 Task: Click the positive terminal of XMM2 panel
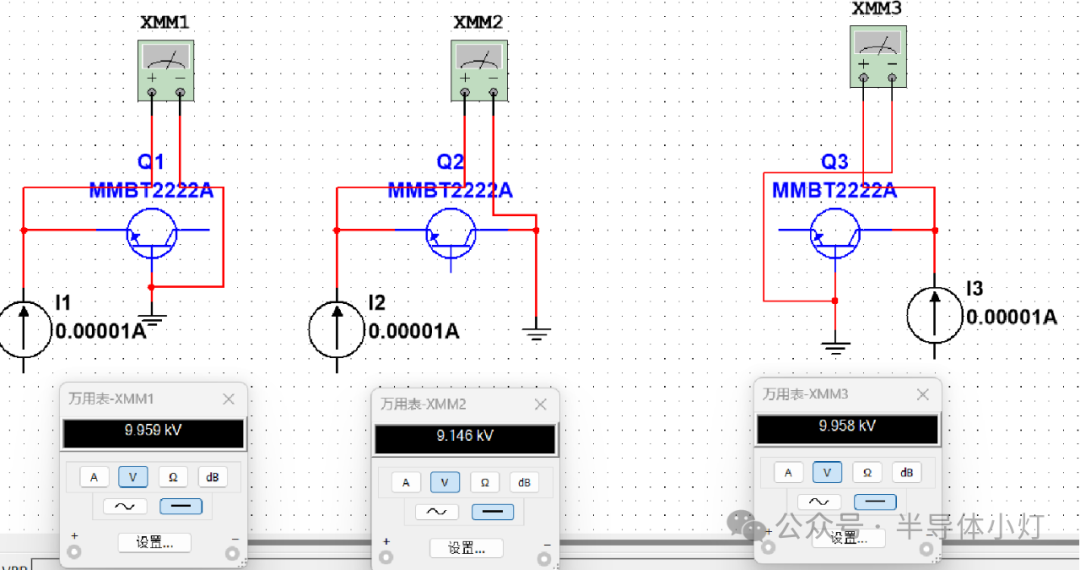click(x=386, y=557)
